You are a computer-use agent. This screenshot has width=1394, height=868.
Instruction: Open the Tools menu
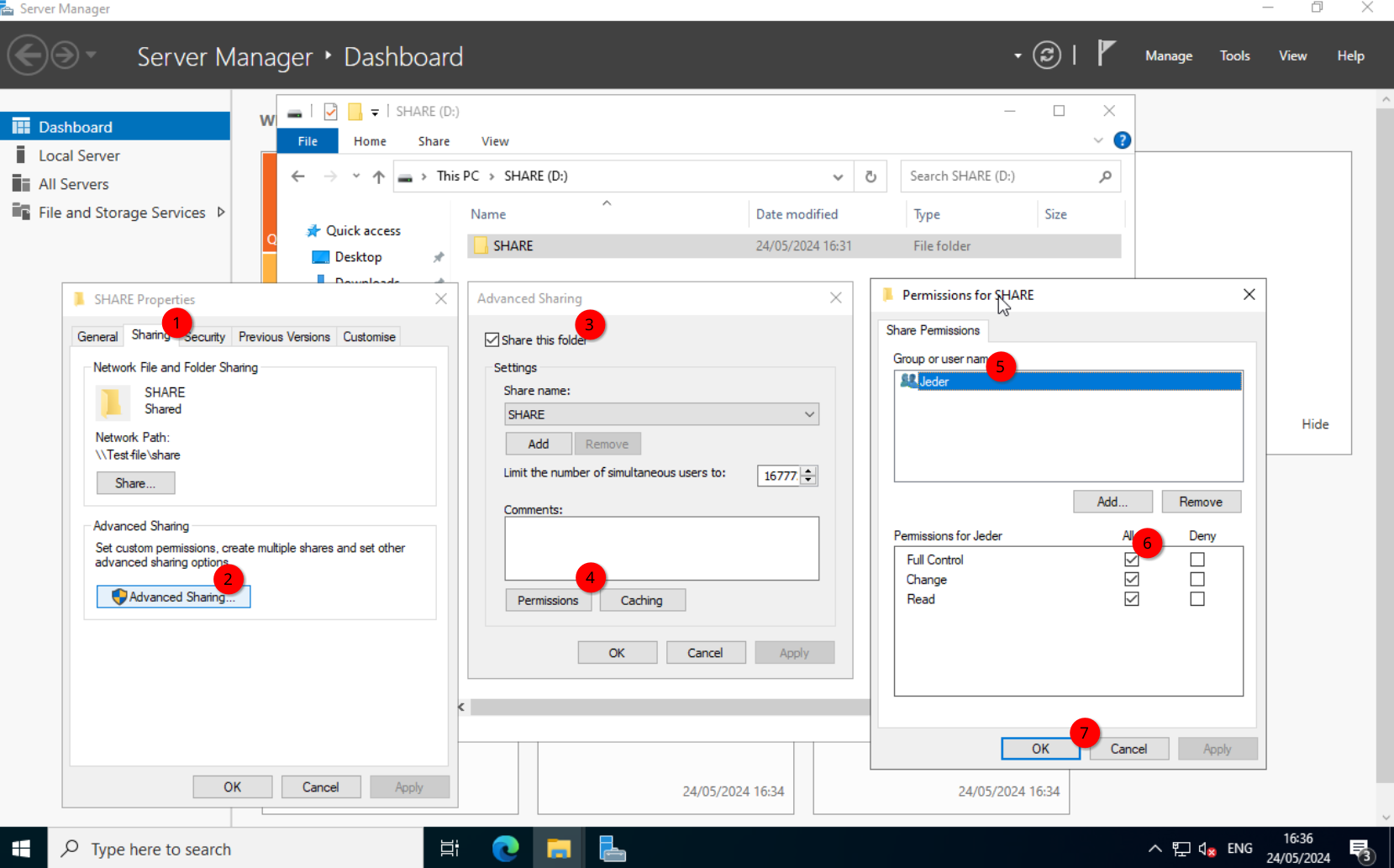coord(1235,55)
